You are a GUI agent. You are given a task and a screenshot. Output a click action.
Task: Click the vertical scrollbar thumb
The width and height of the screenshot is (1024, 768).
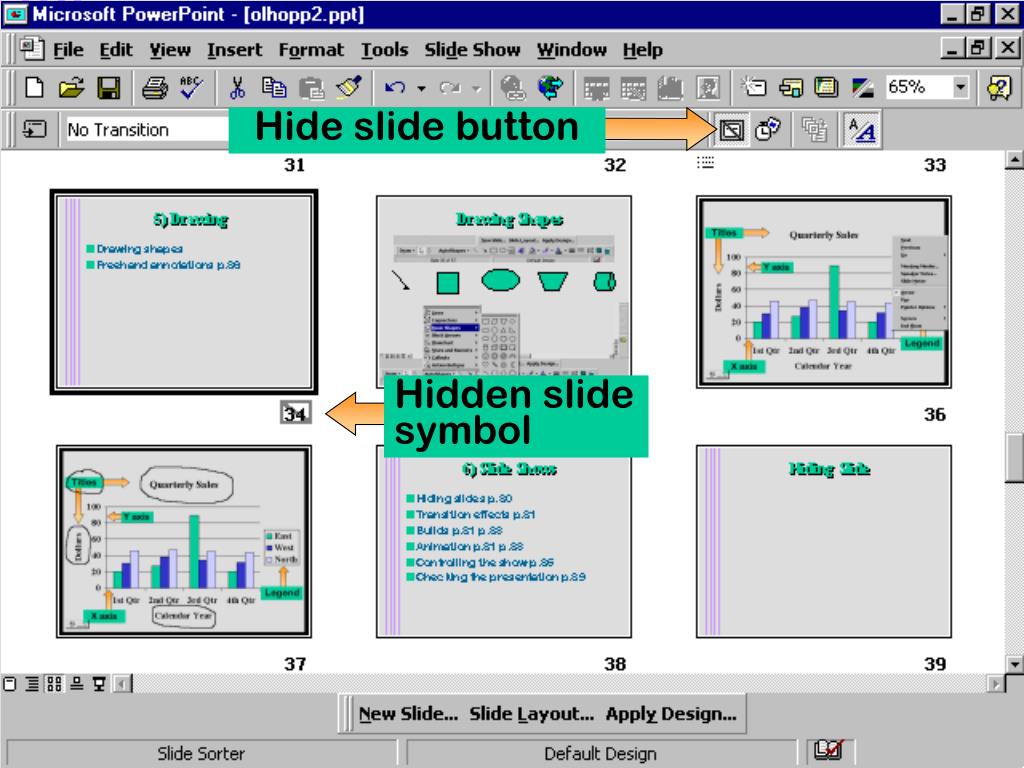(x=1014, y=458)
